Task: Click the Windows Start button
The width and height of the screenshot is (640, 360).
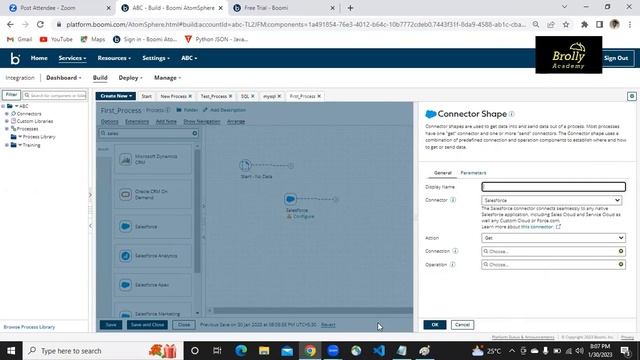Action: click(x=11, y=351)
